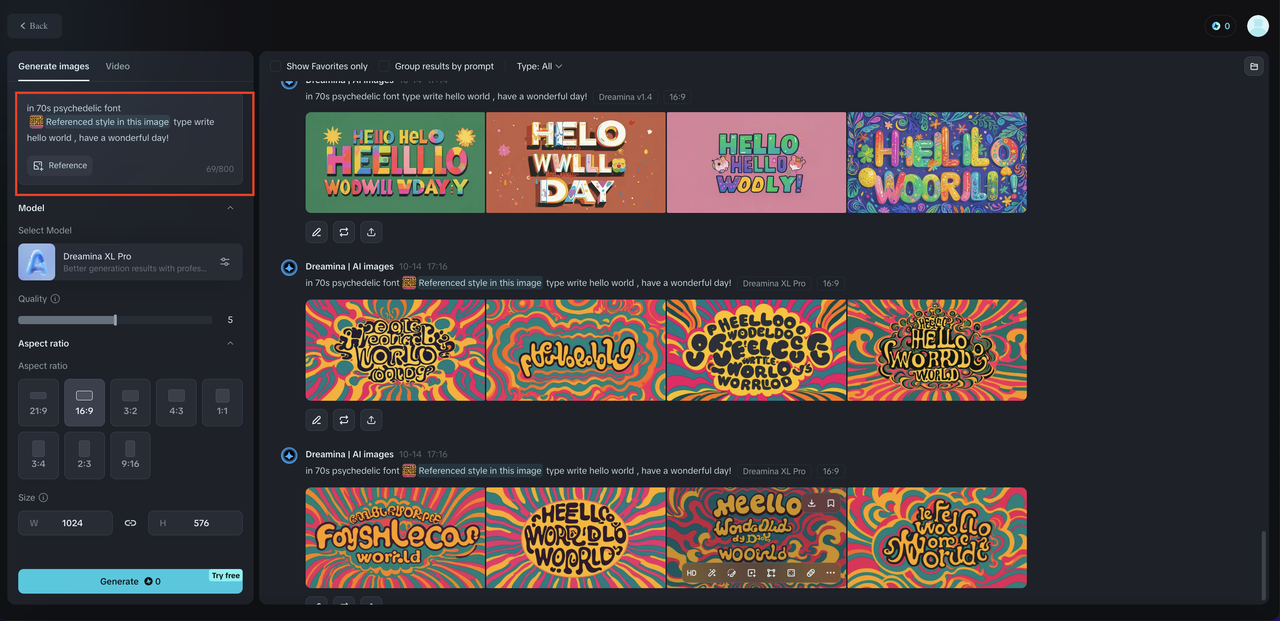Upscale hovered image with HD button
The width and height of the screenshot is (1280, 621).
click(x=691, y=573)
